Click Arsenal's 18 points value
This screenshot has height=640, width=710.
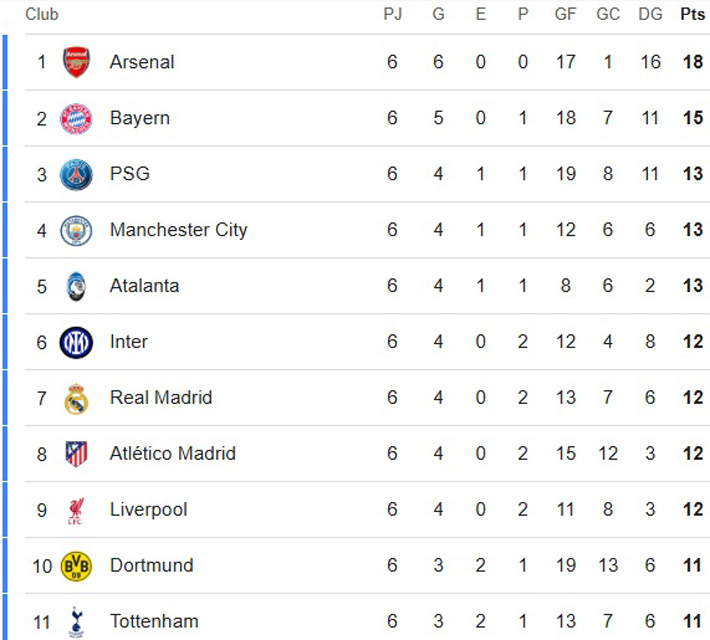[692, 62]
